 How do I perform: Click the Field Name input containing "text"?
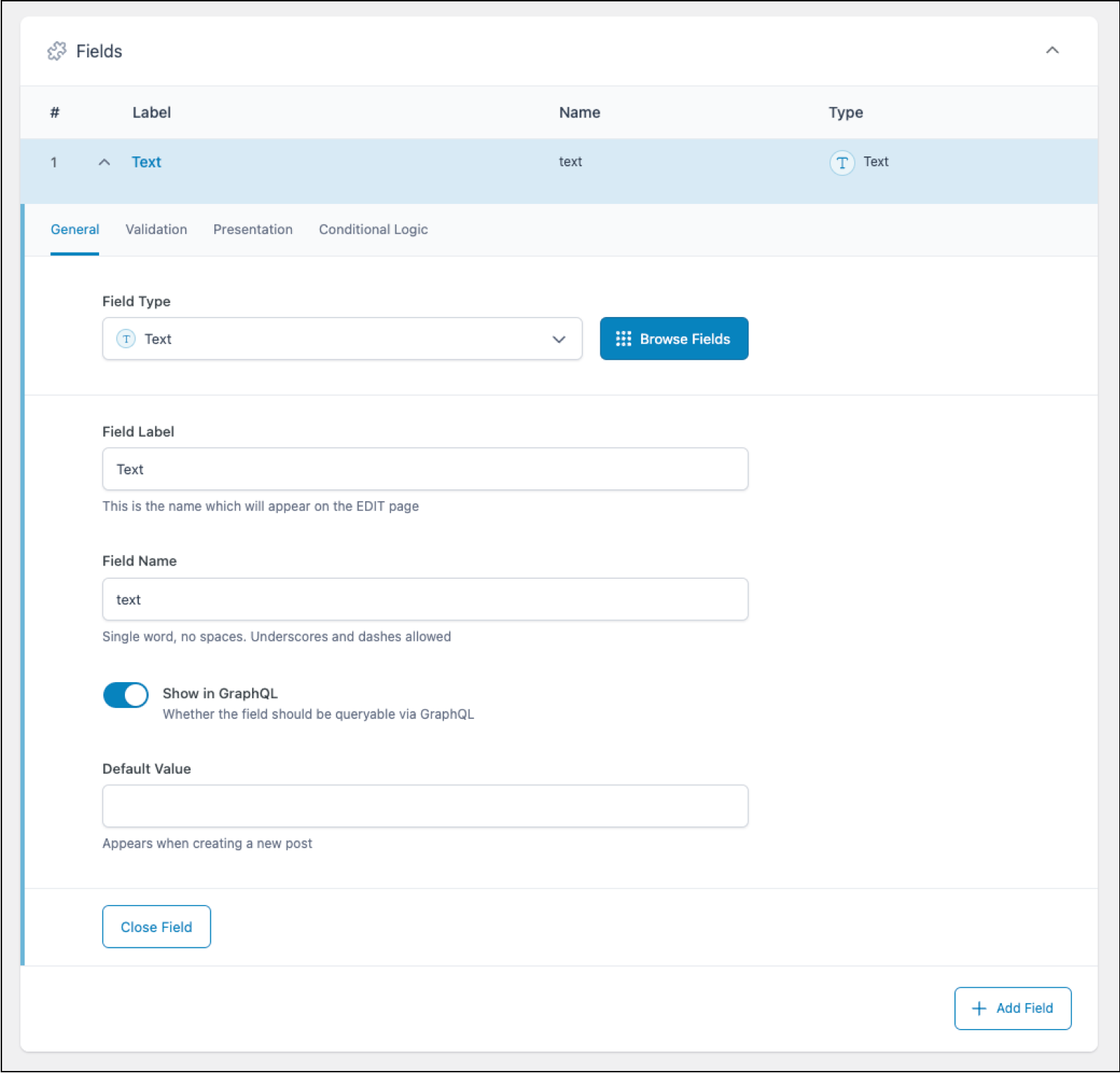click(425, 599)
